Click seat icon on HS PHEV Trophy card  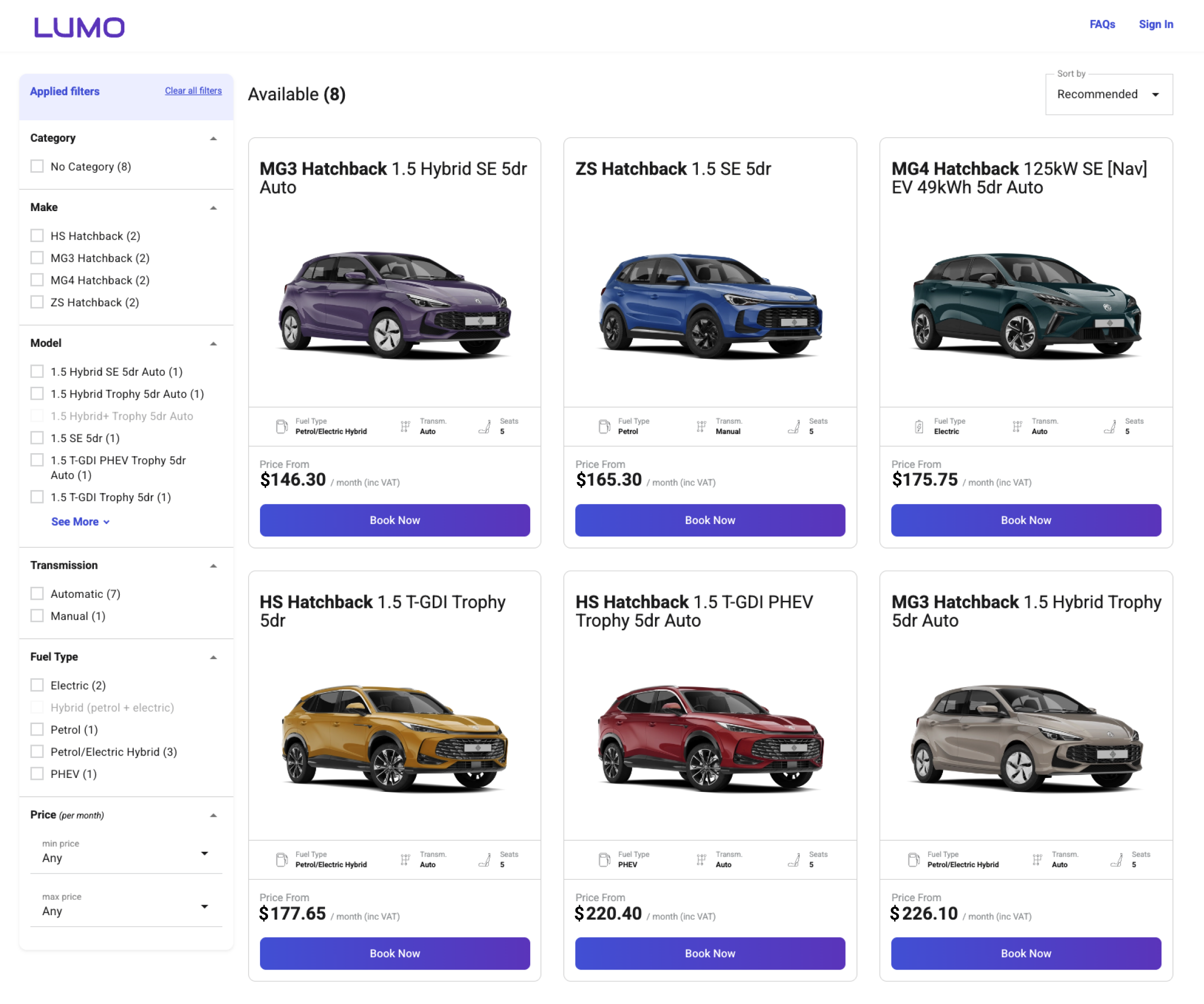click(794, 860)
